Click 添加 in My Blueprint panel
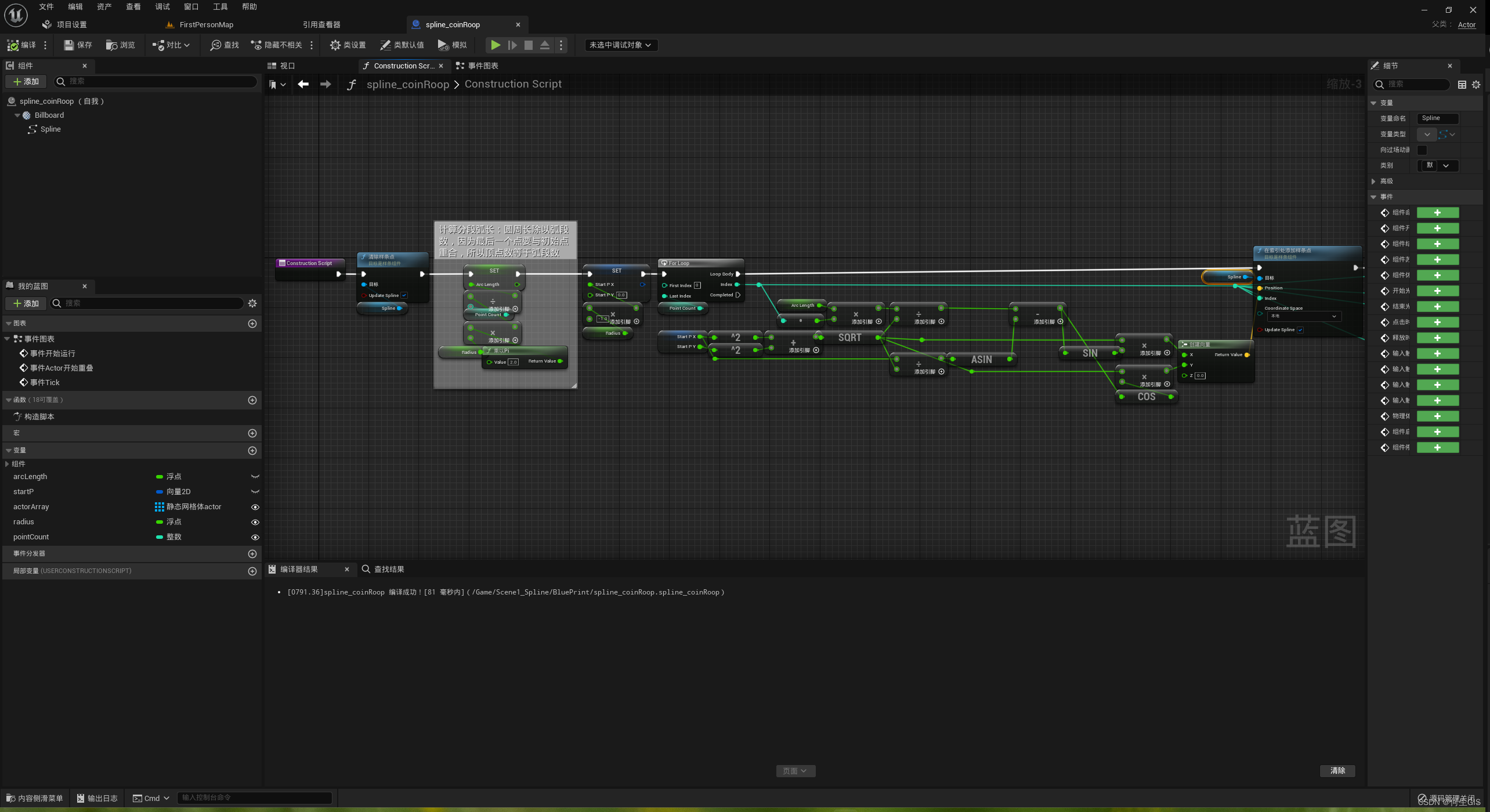The width and height of the screenshot is (1490, 812). point(26,303)
